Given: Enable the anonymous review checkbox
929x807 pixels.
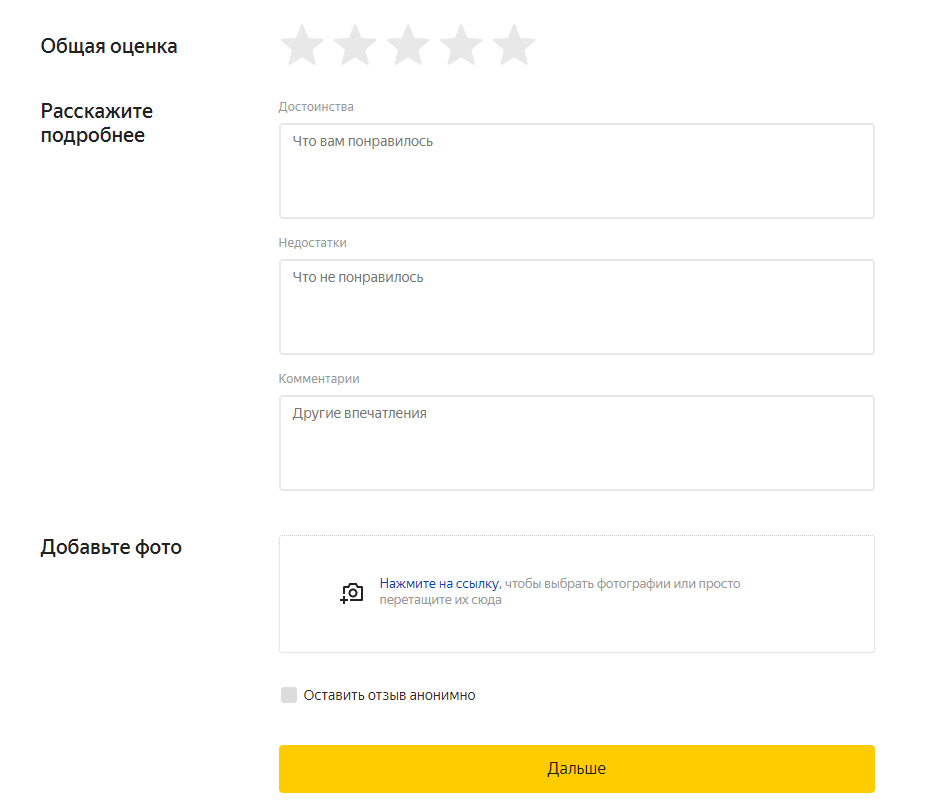Looking at the screenshot, I should (289, 695).
